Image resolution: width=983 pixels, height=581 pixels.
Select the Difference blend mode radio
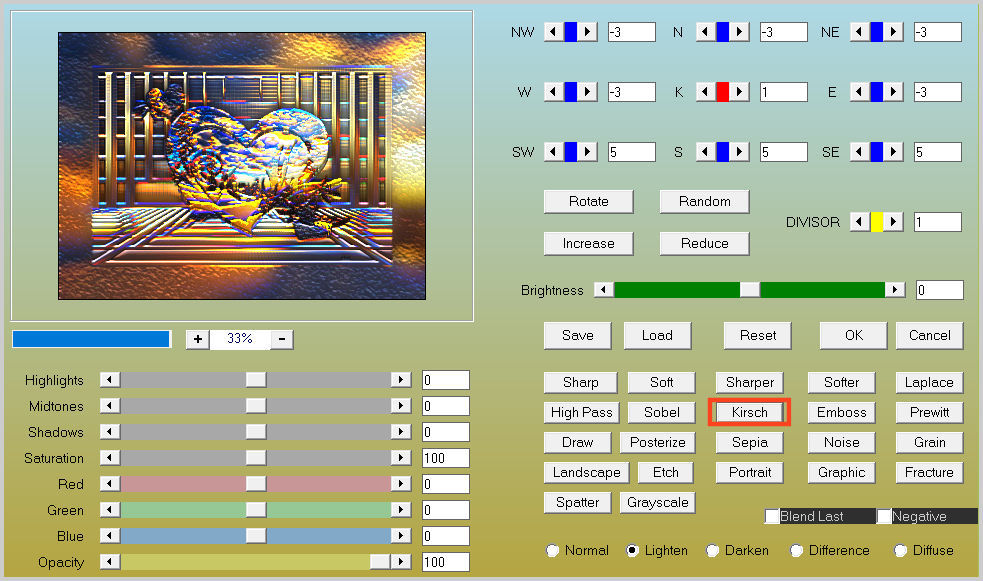[x=796, y=550]
